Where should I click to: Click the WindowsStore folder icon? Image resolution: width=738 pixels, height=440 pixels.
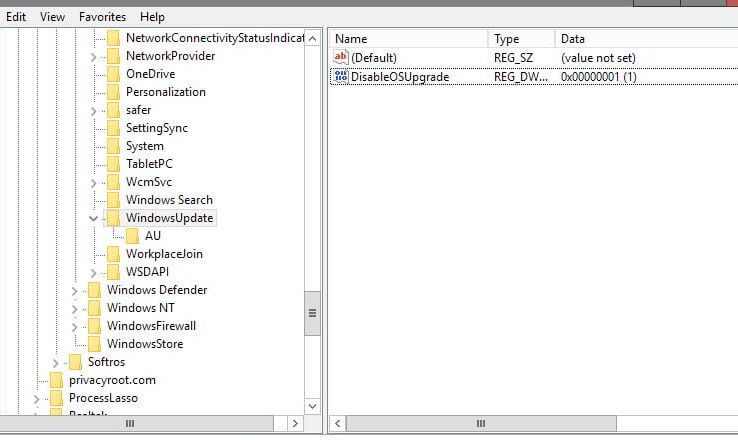94,344
